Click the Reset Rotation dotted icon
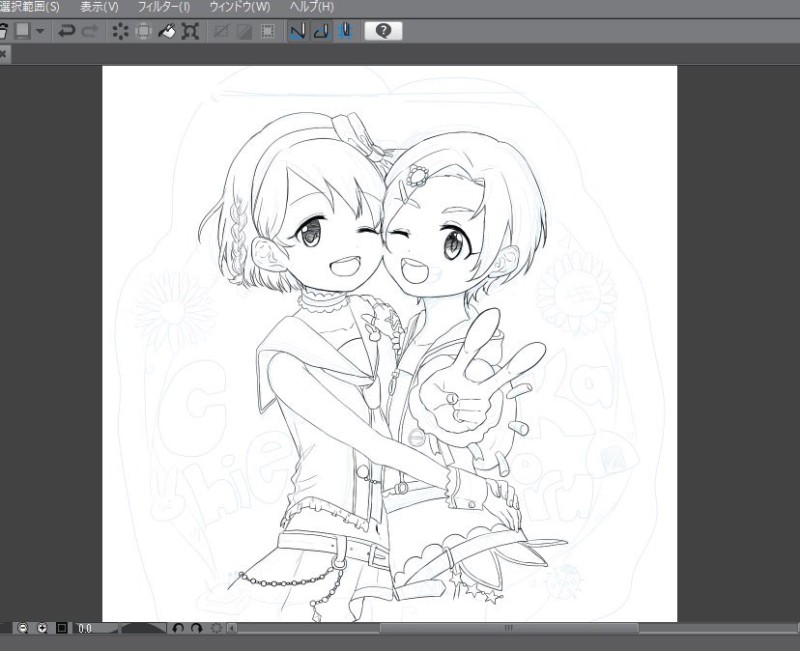 216,628
